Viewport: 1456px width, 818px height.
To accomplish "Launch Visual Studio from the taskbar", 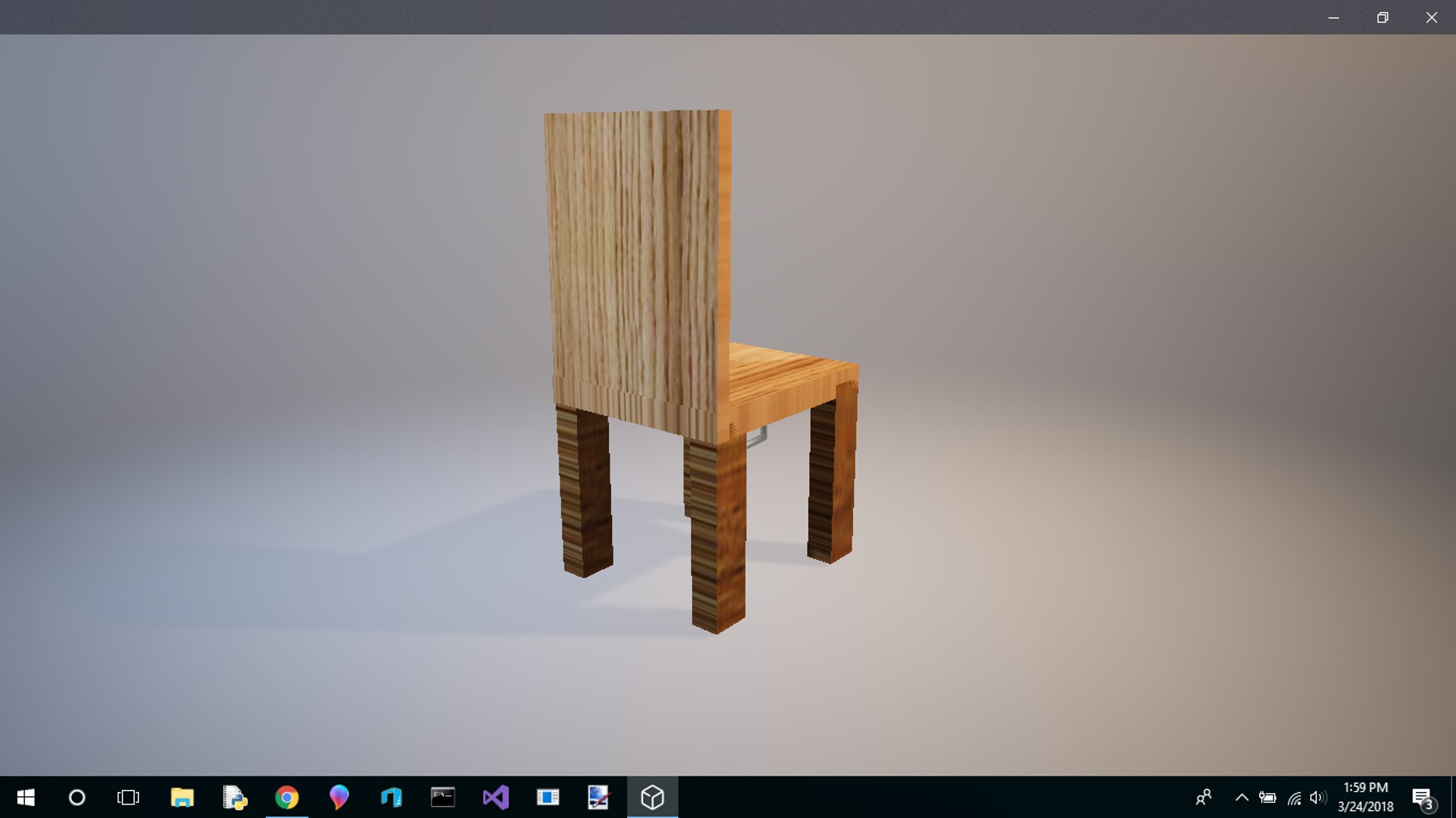I will (495, 798).
